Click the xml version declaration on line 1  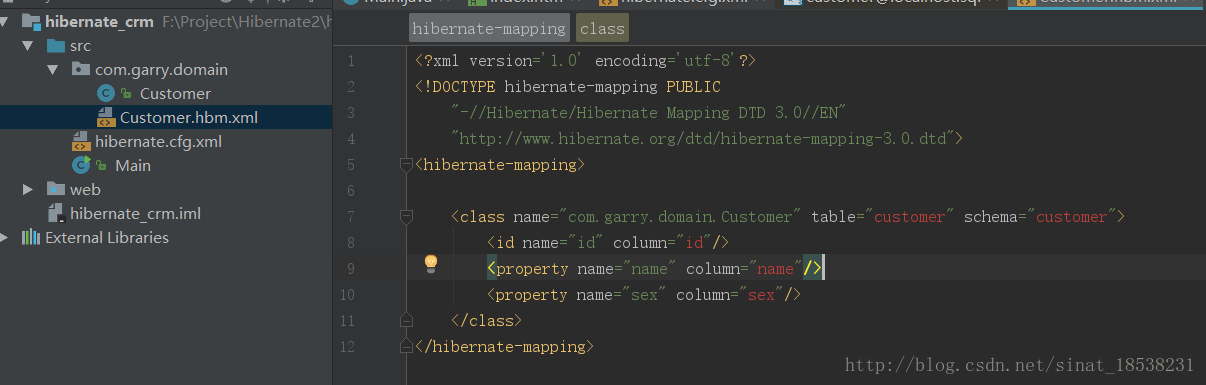coord(585,61)
